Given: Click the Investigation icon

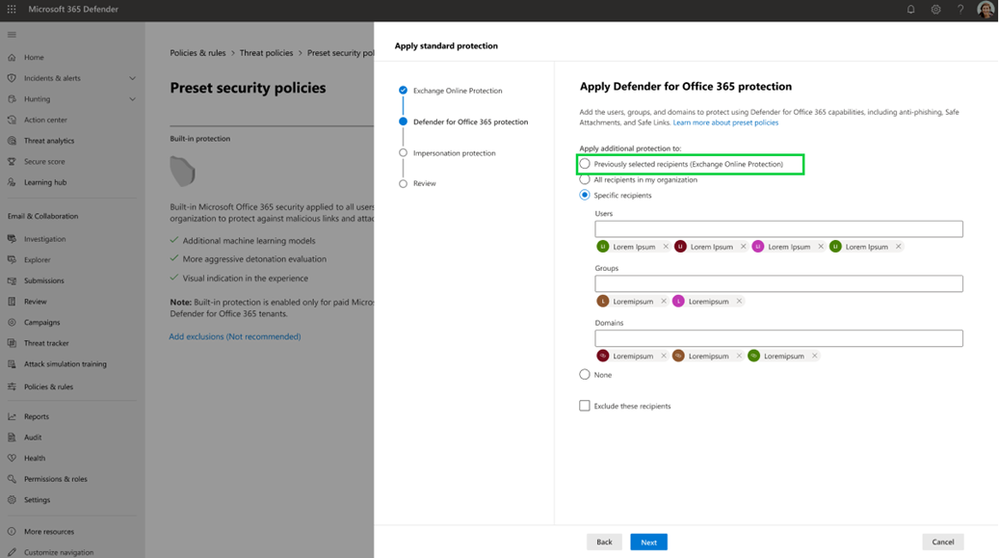Looking at the screenshot, I should 11,239.
